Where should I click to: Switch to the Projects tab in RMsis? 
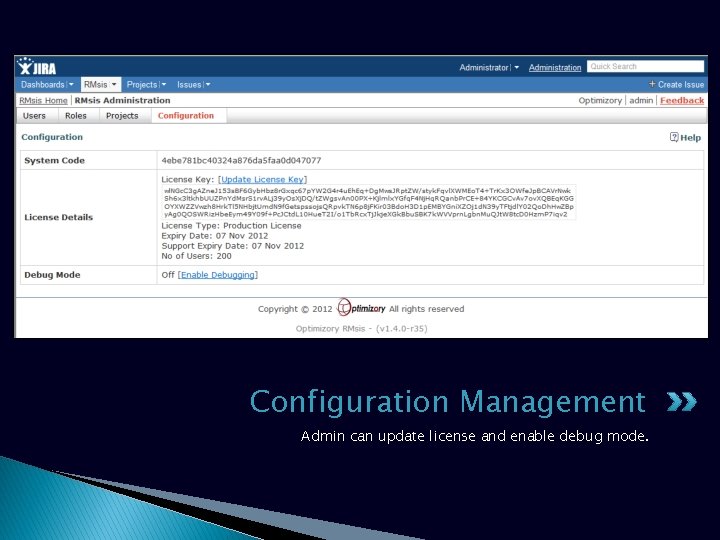(122, 116)
